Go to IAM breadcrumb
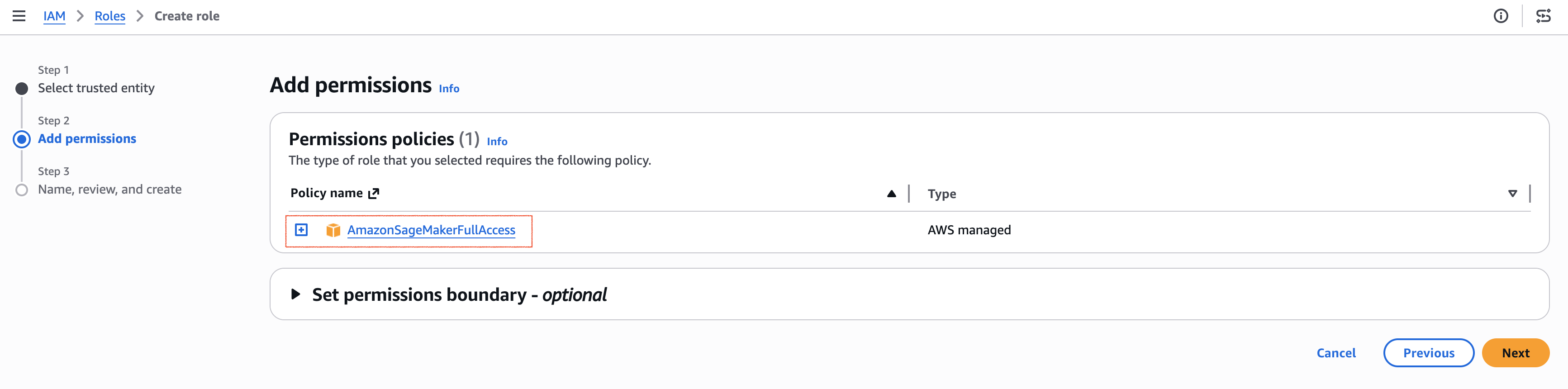This screenshot has height=389, width=1568. (54, 16)
